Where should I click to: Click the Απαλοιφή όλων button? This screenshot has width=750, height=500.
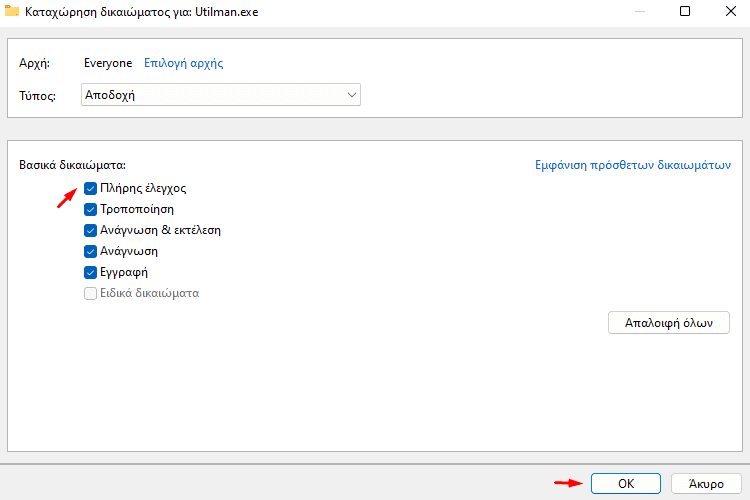pos(669,323)
